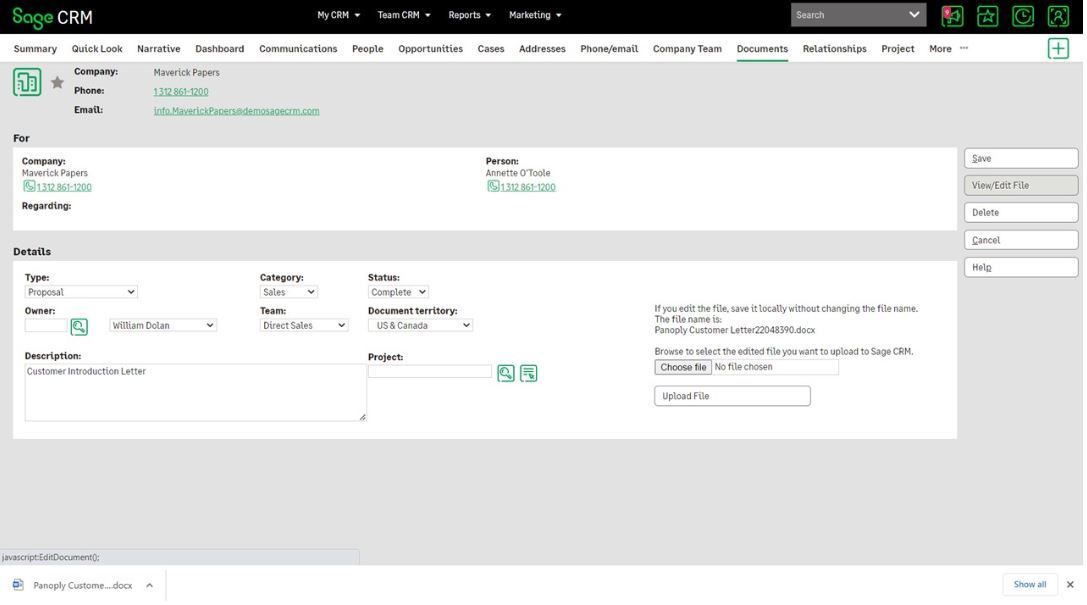This screenshot has width=1087, height=605.
Task: Click the Word document icon in download bar
Action: (x=18, y=585)
